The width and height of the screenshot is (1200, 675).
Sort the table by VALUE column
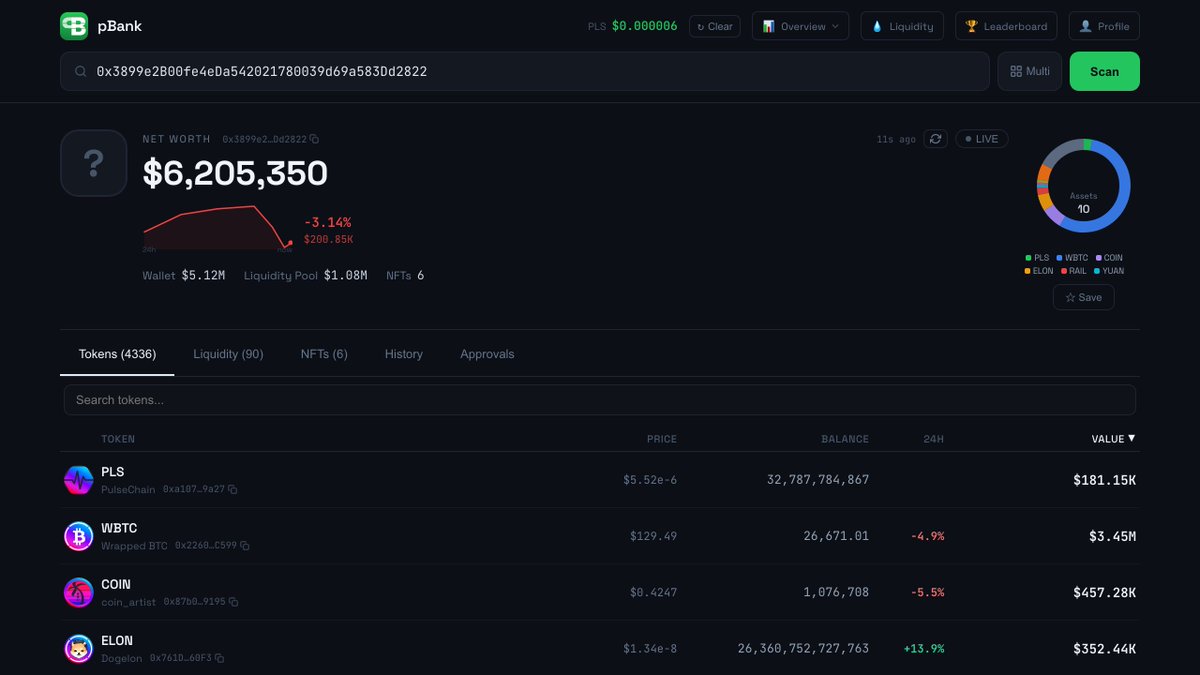coord(1113,439)
